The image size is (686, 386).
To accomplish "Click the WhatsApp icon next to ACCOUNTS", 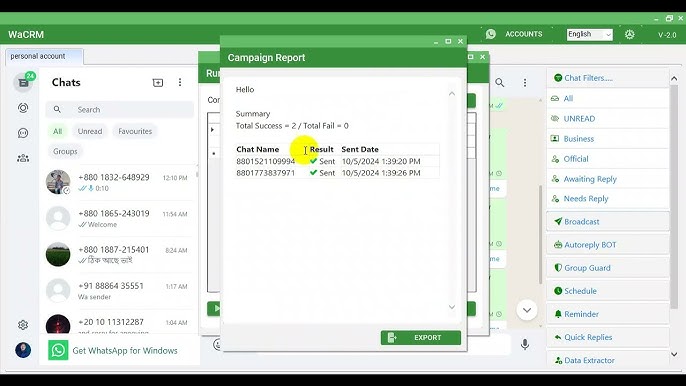I will 491,34.
